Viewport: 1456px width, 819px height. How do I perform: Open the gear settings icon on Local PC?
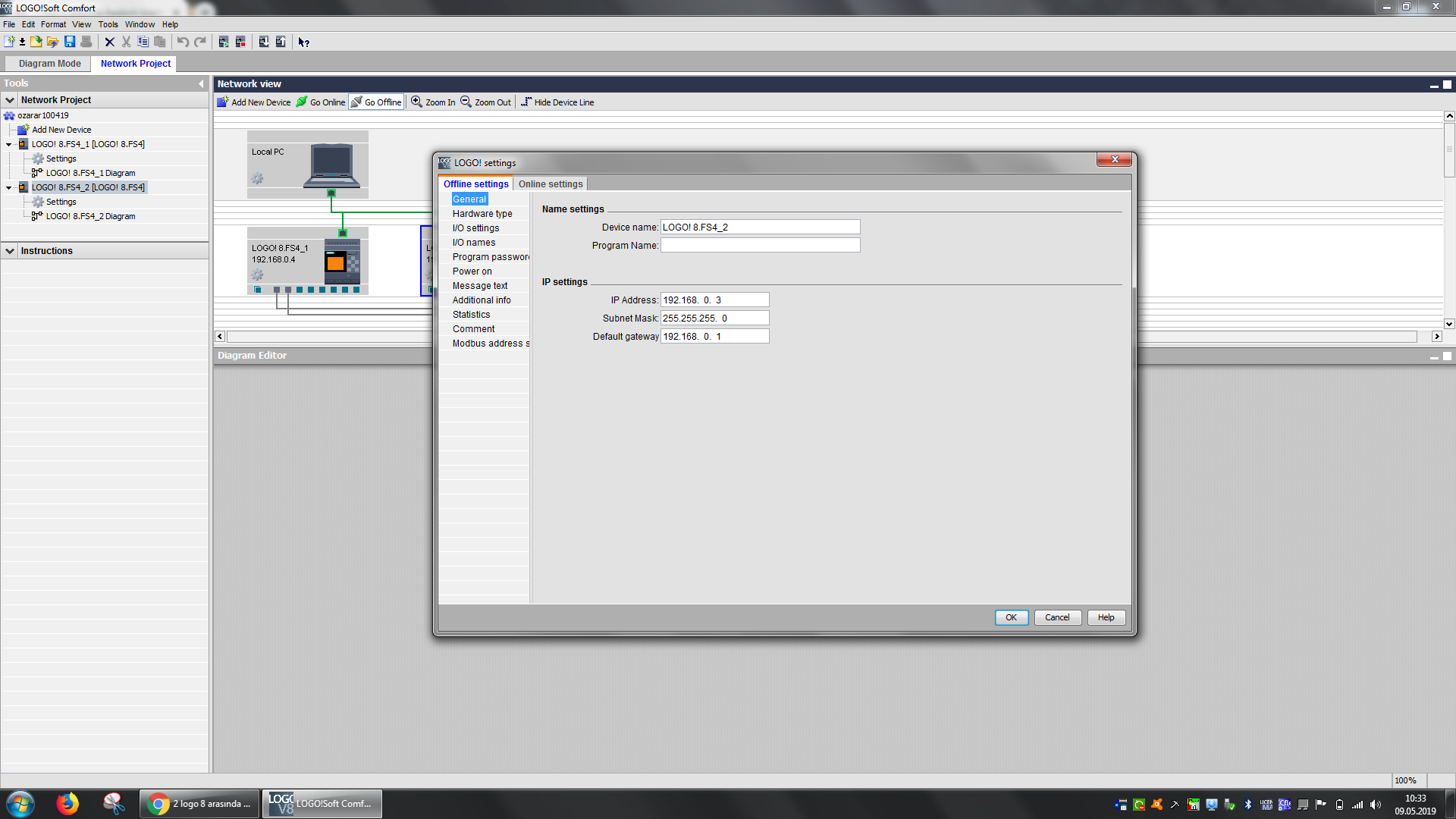click(258, 179)
